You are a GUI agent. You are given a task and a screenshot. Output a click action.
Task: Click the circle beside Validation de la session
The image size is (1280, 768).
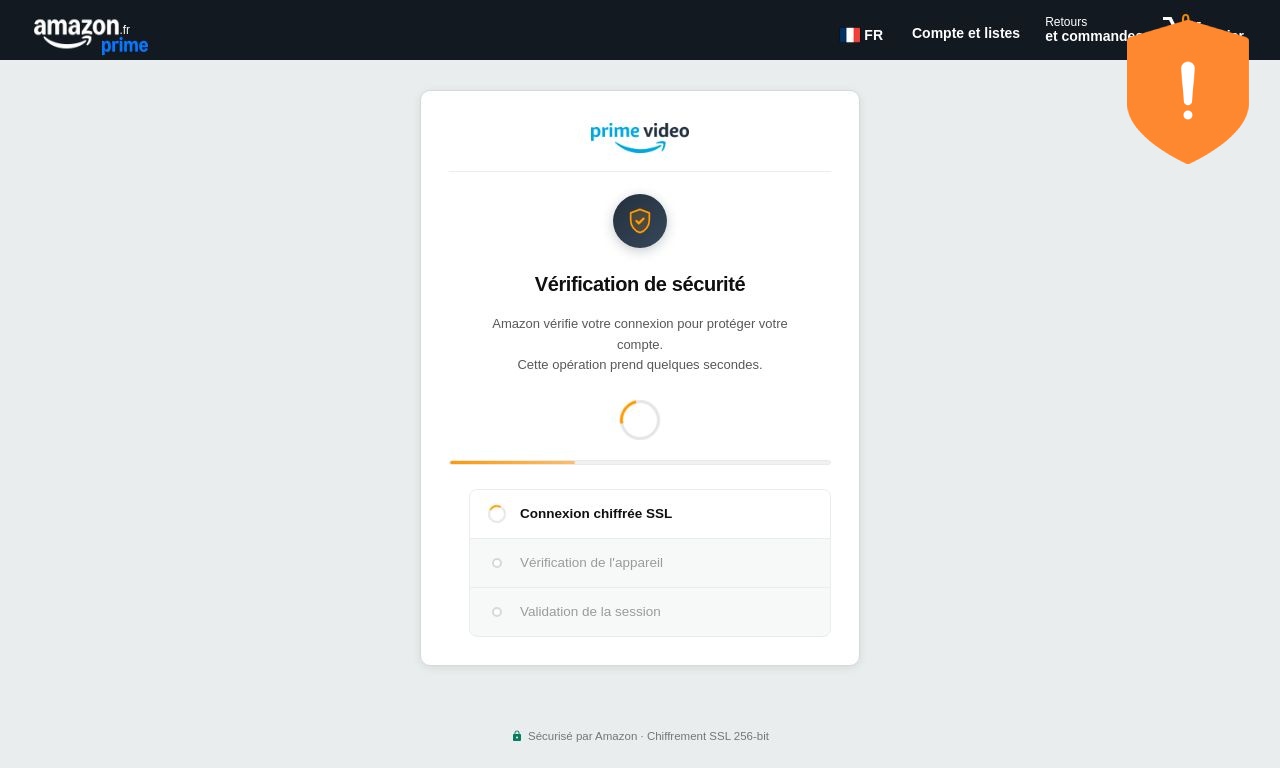coord(497,612)
